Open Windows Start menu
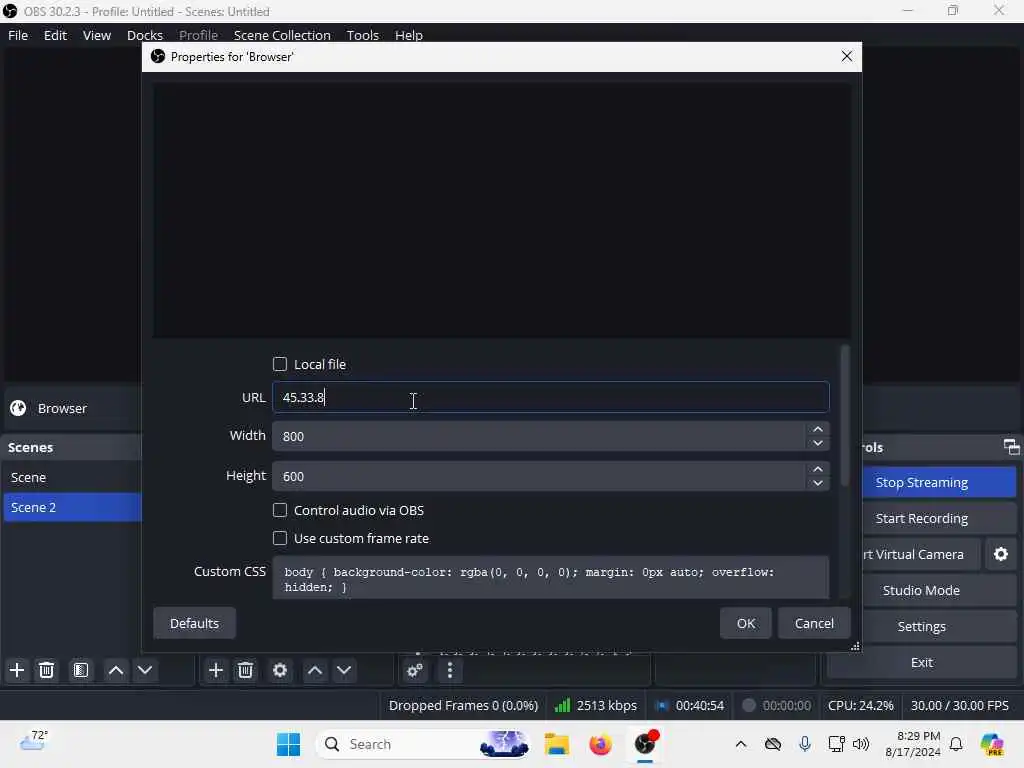Image resolution: width=1024 pixels, height=768 pixels. tap(288, 744)
